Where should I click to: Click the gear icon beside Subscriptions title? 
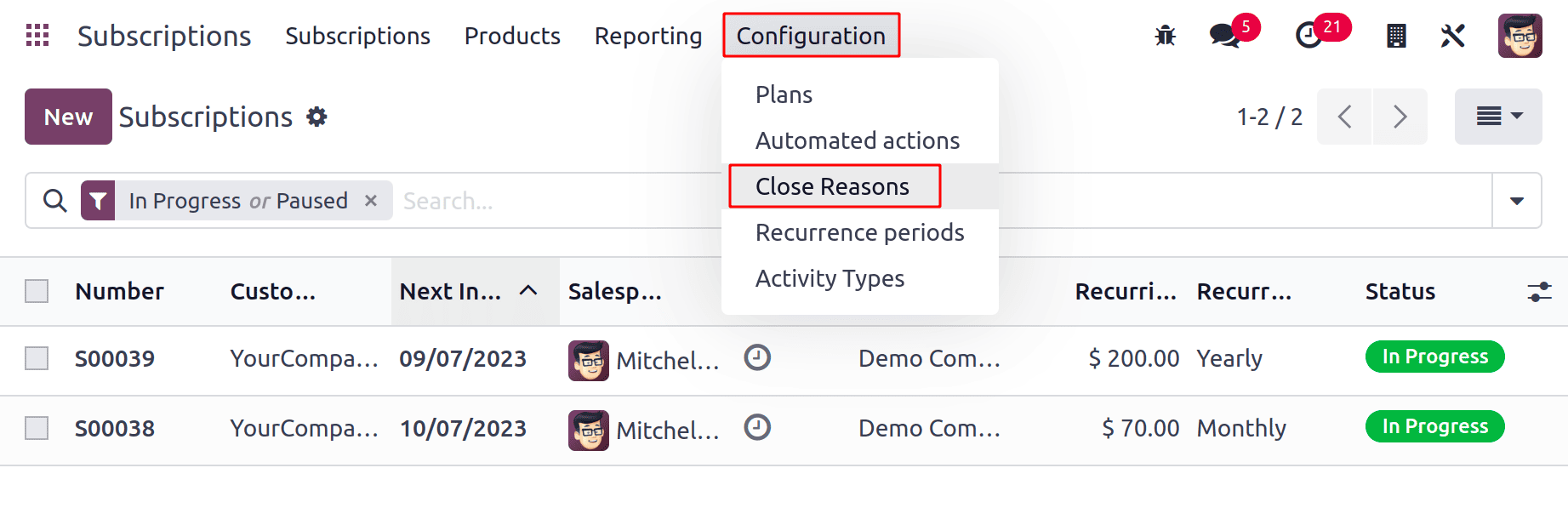tap(317, 117)
